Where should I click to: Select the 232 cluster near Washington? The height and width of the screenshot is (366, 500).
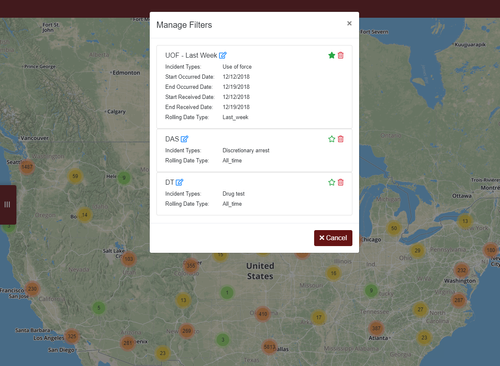[461, 270]
